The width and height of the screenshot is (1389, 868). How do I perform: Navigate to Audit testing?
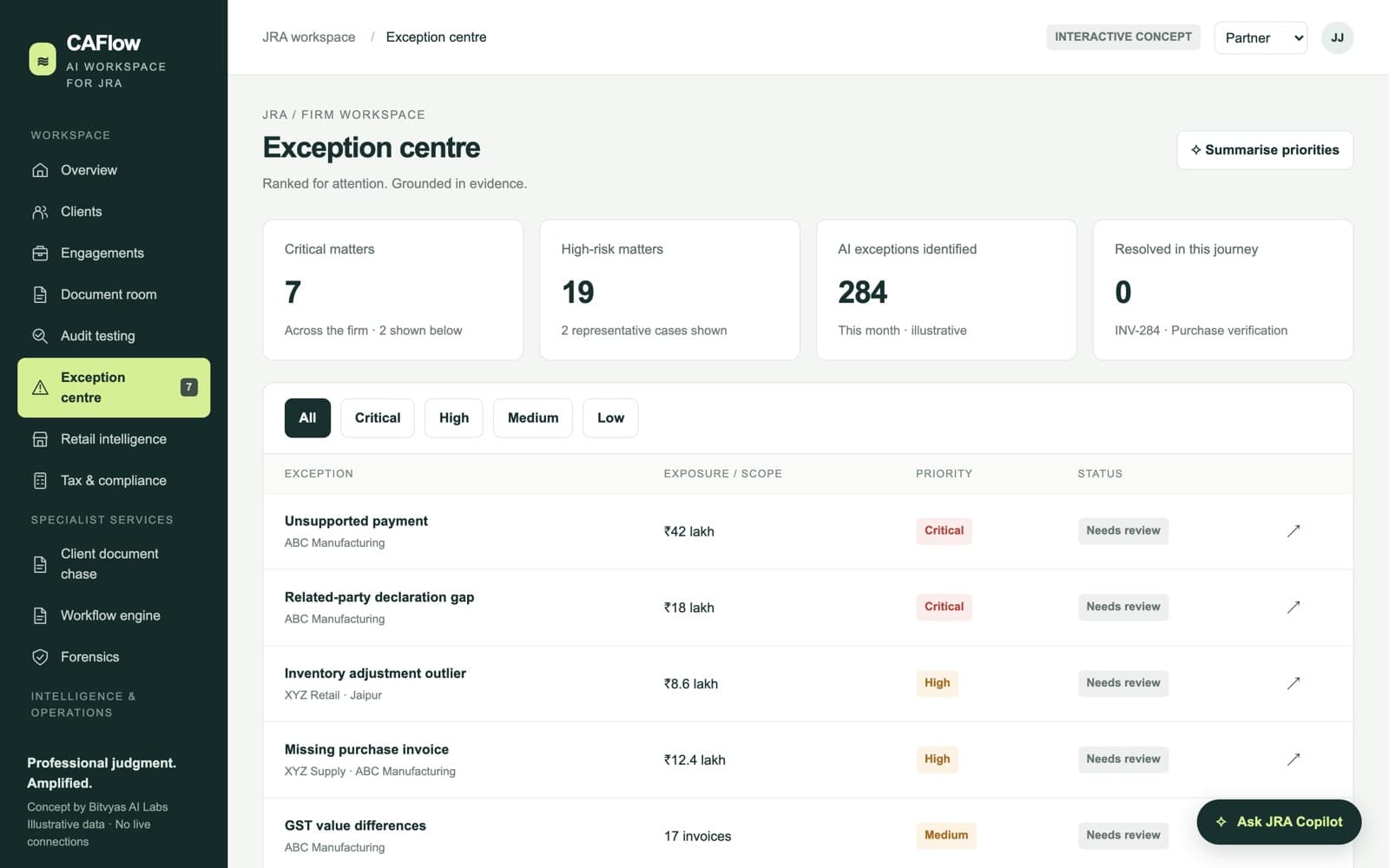(x=114, y=336)
